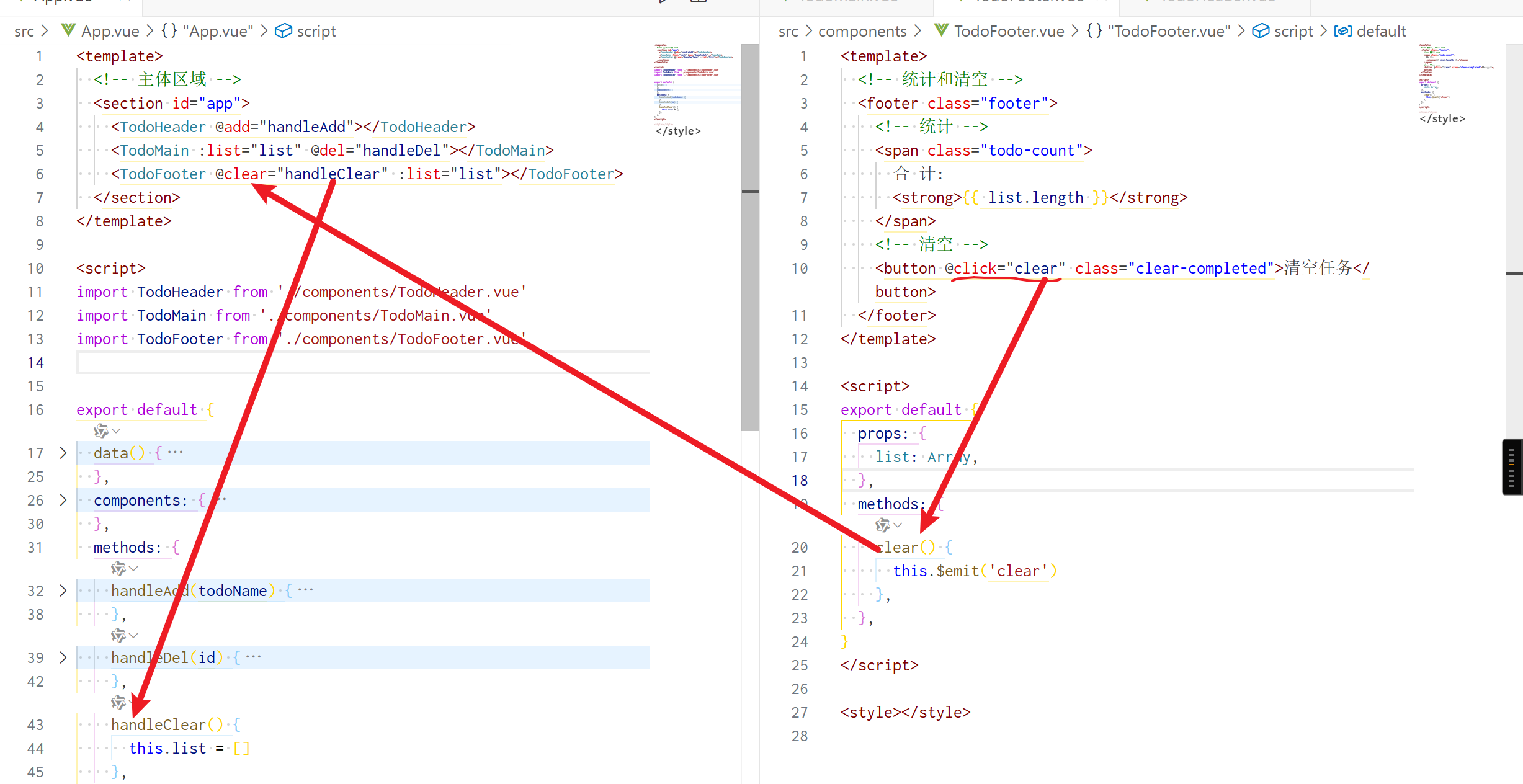Unfold the handleAdd method at line 32

click(63, 590)
